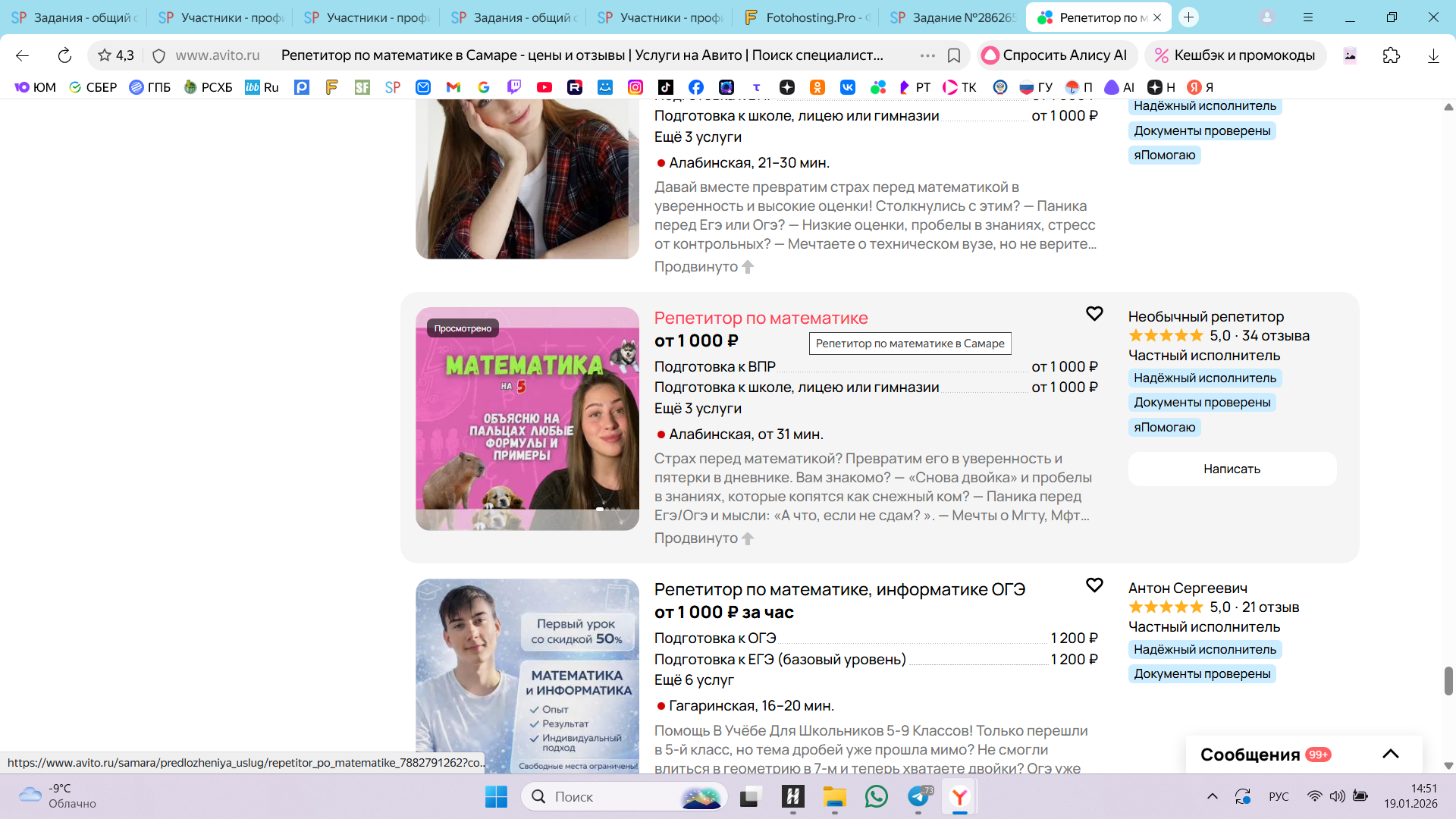This screenshot has height=819, width=1456.
Task: Open Telegram from the taskbar
Action: (x=918, y=796)
